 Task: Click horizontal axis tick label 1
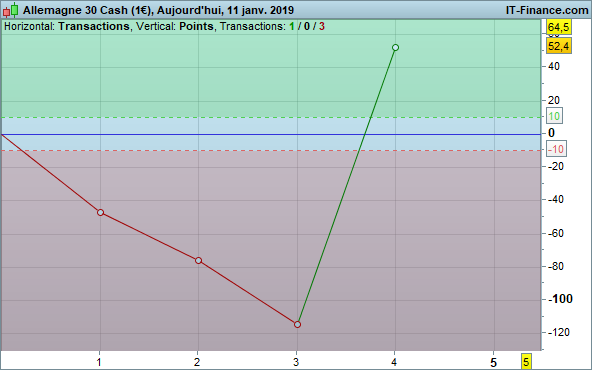coord(99,362)
